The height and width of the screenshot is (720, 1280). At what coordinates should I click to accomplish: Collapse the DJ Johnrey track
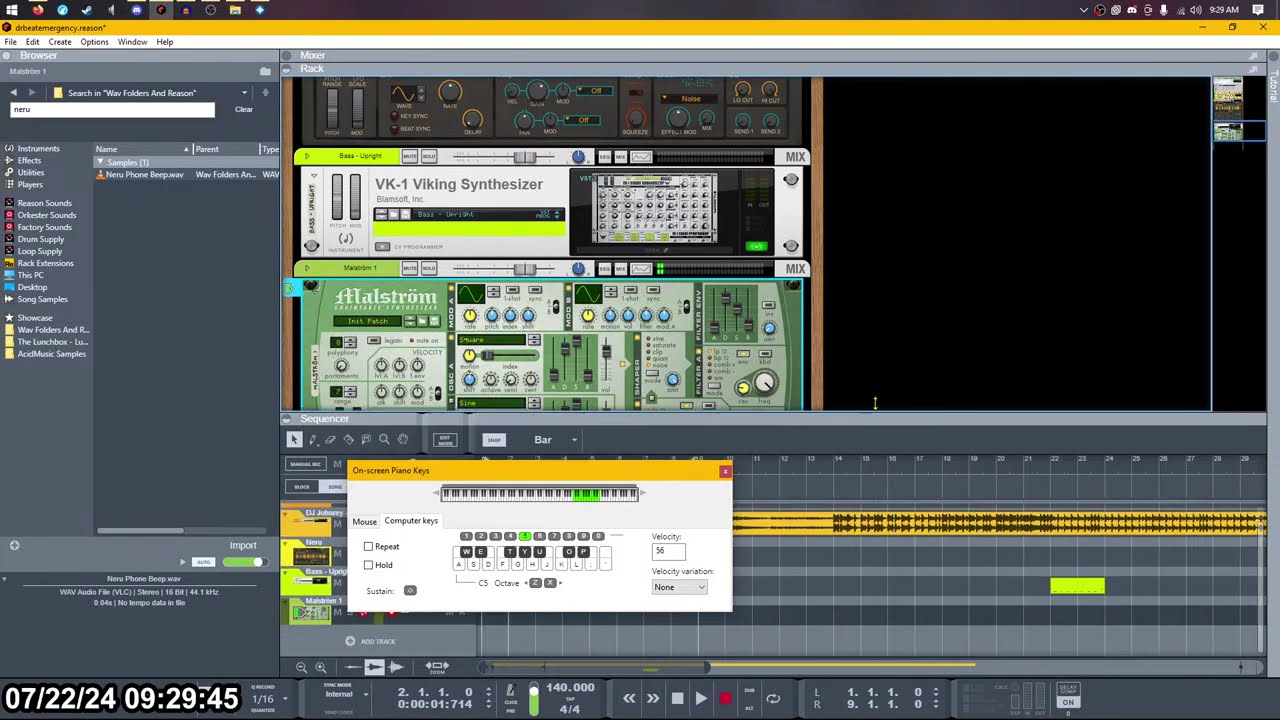(x=287, y=514)
